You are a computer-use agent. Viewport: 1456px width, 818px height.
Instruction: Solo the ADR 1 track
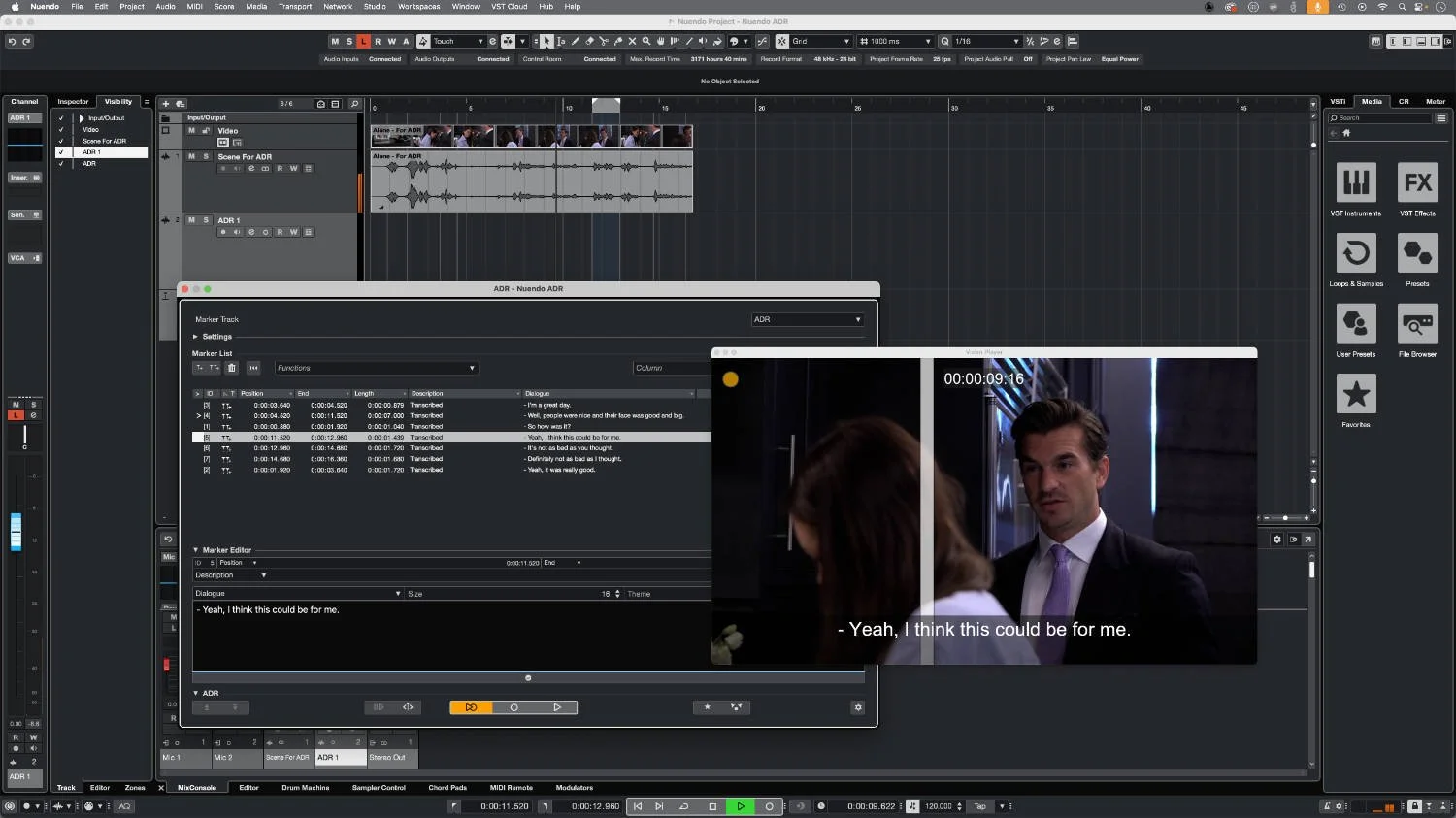[x=206, y=220]
